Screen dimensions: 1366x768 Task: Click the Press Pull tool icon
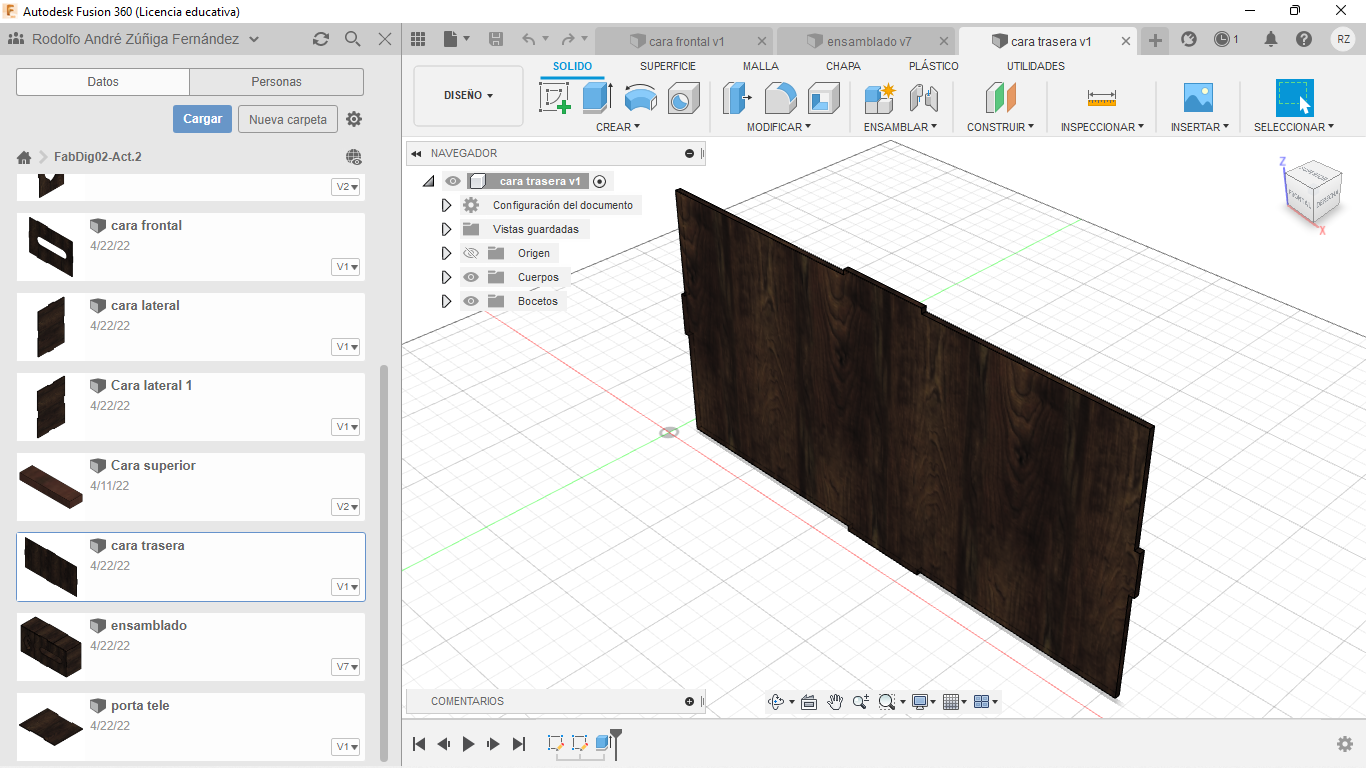pos(737,98)
